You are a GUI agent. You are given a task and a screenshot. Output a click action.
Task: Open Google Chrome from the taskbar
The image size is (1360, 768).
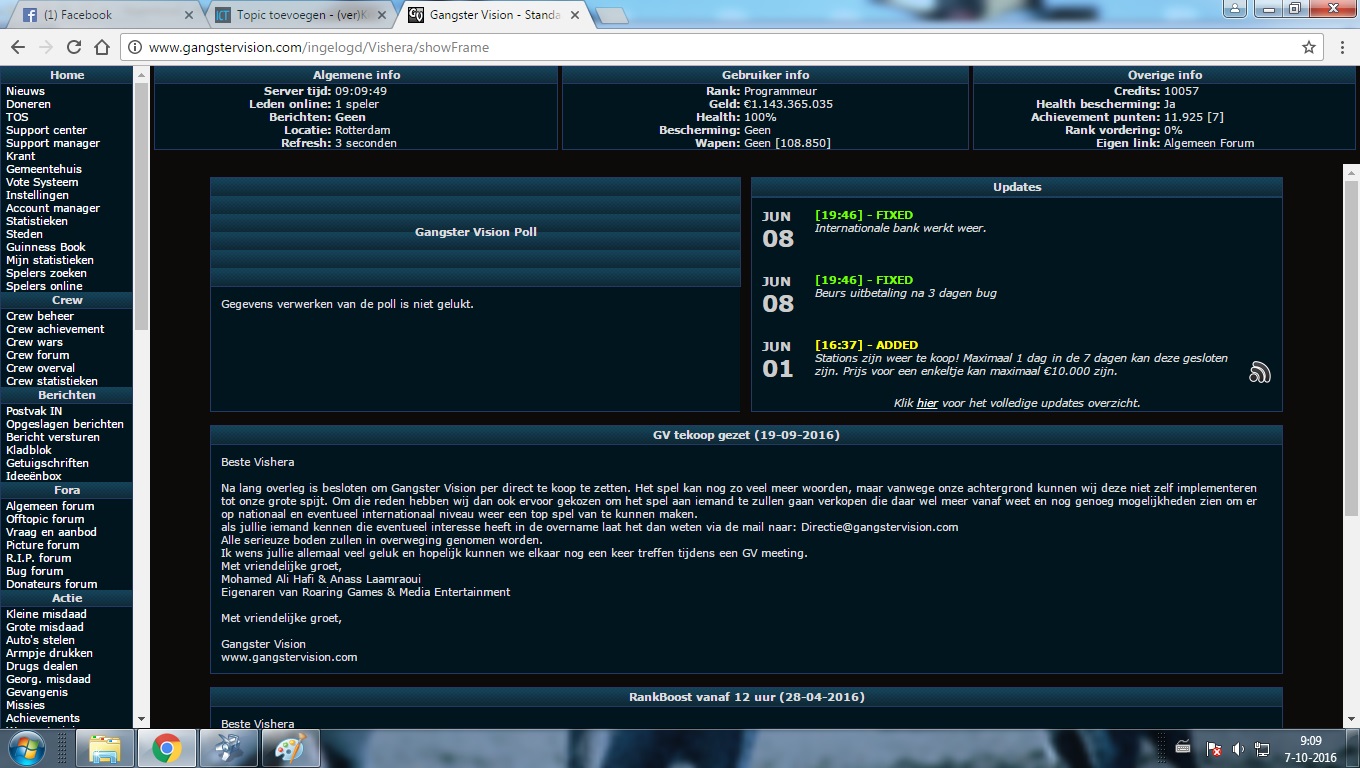coord(167,748)
